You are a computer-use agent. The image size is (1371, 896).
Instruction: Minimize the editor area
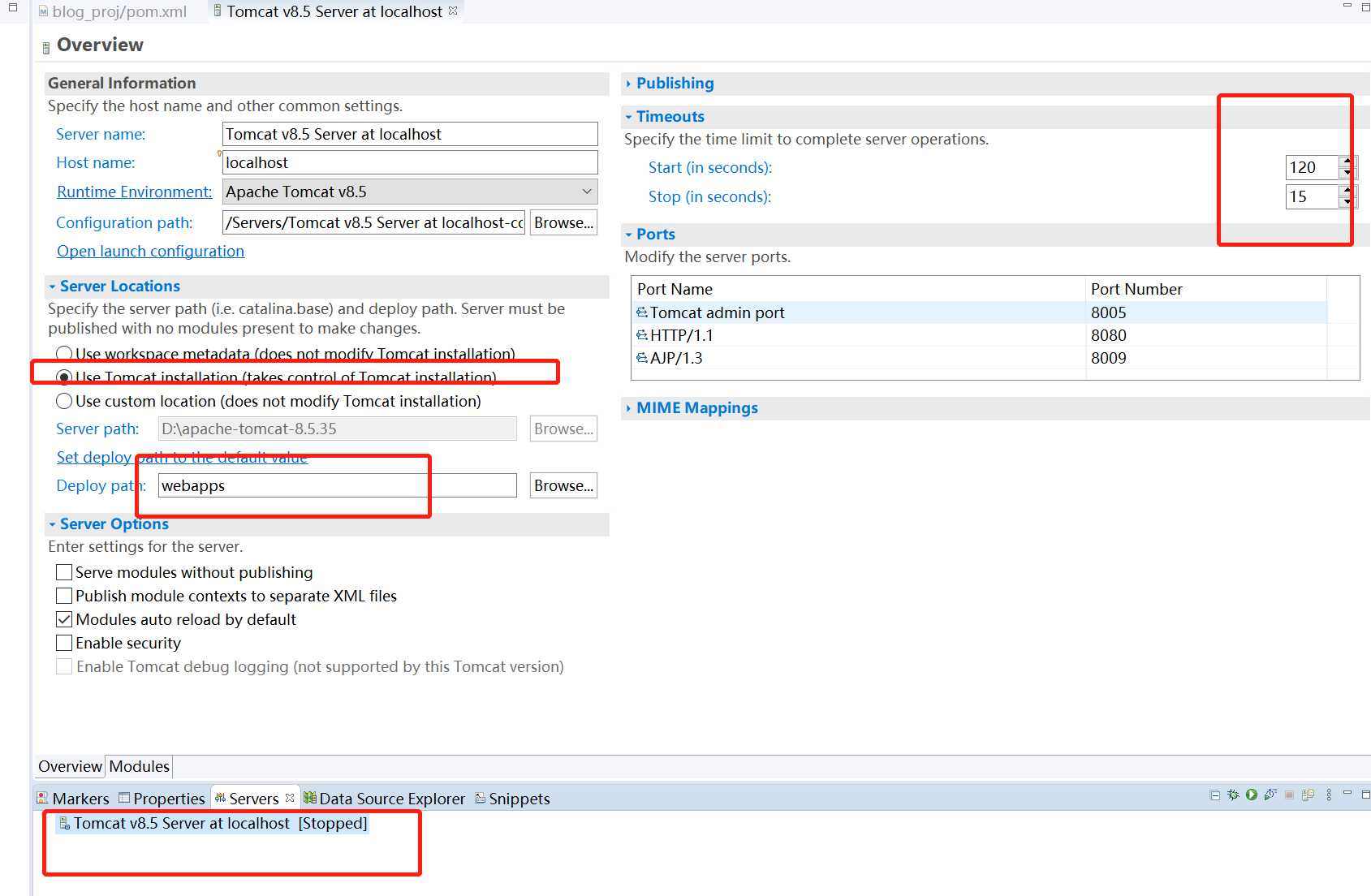click(1347, 6)
